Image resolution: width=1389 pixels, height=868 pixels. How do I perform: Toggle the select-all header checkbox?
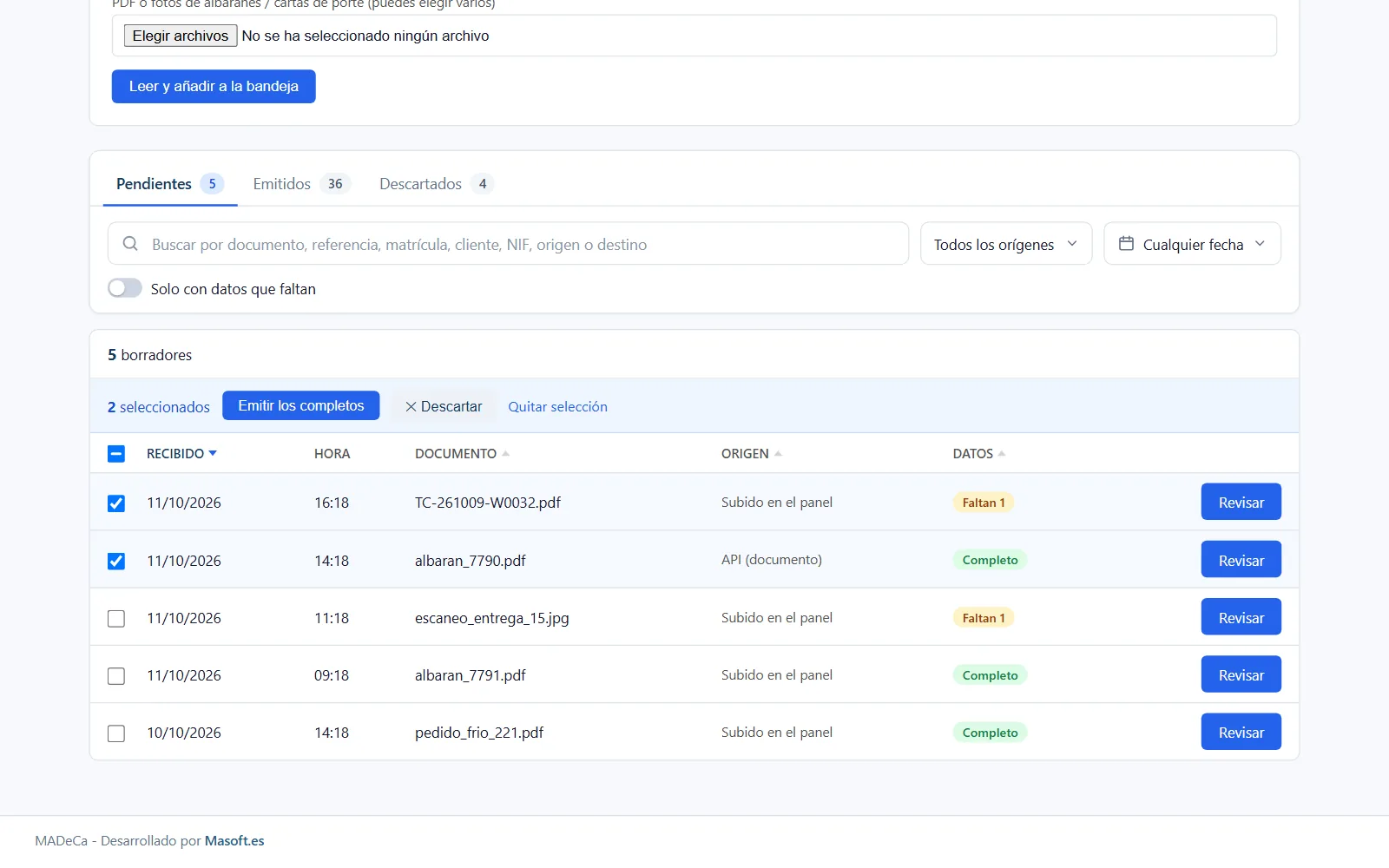click(116, 453)
